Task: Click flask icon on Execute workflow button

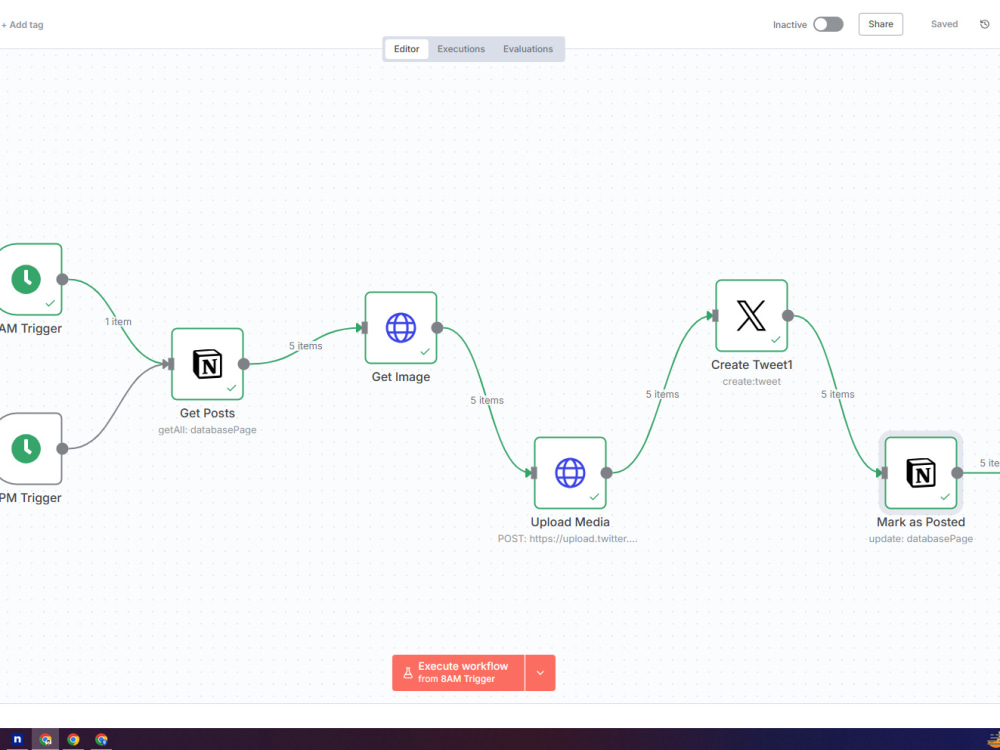Action: click(408, 673)
